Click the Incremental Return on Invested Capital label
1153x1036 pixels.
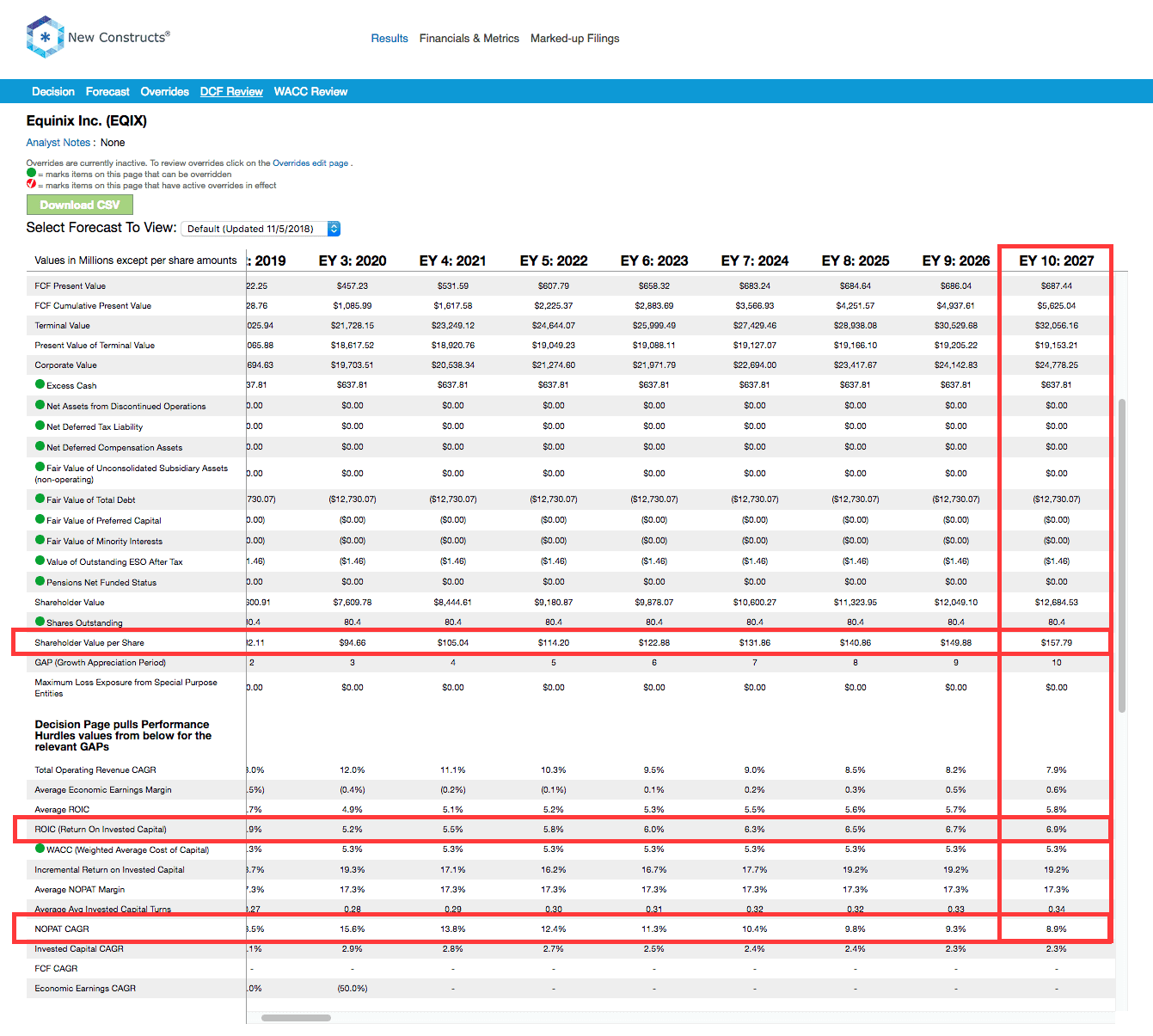click(110, 869)
